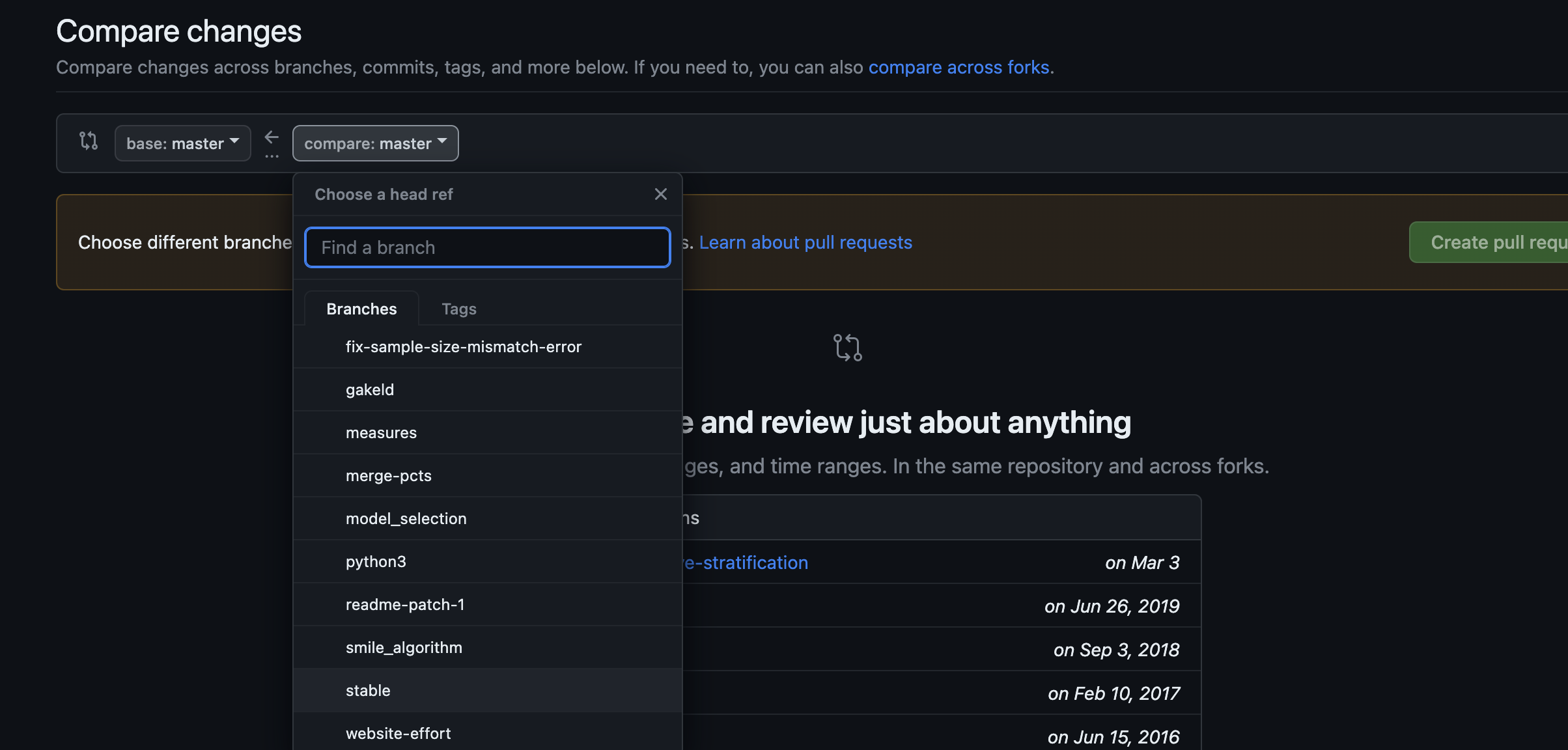Image resolution: width=1568 pixels, height=750 pixels.
Task: Click the left arrow between branch selectors
Action: pyautogui.click(x=272, y=137)
